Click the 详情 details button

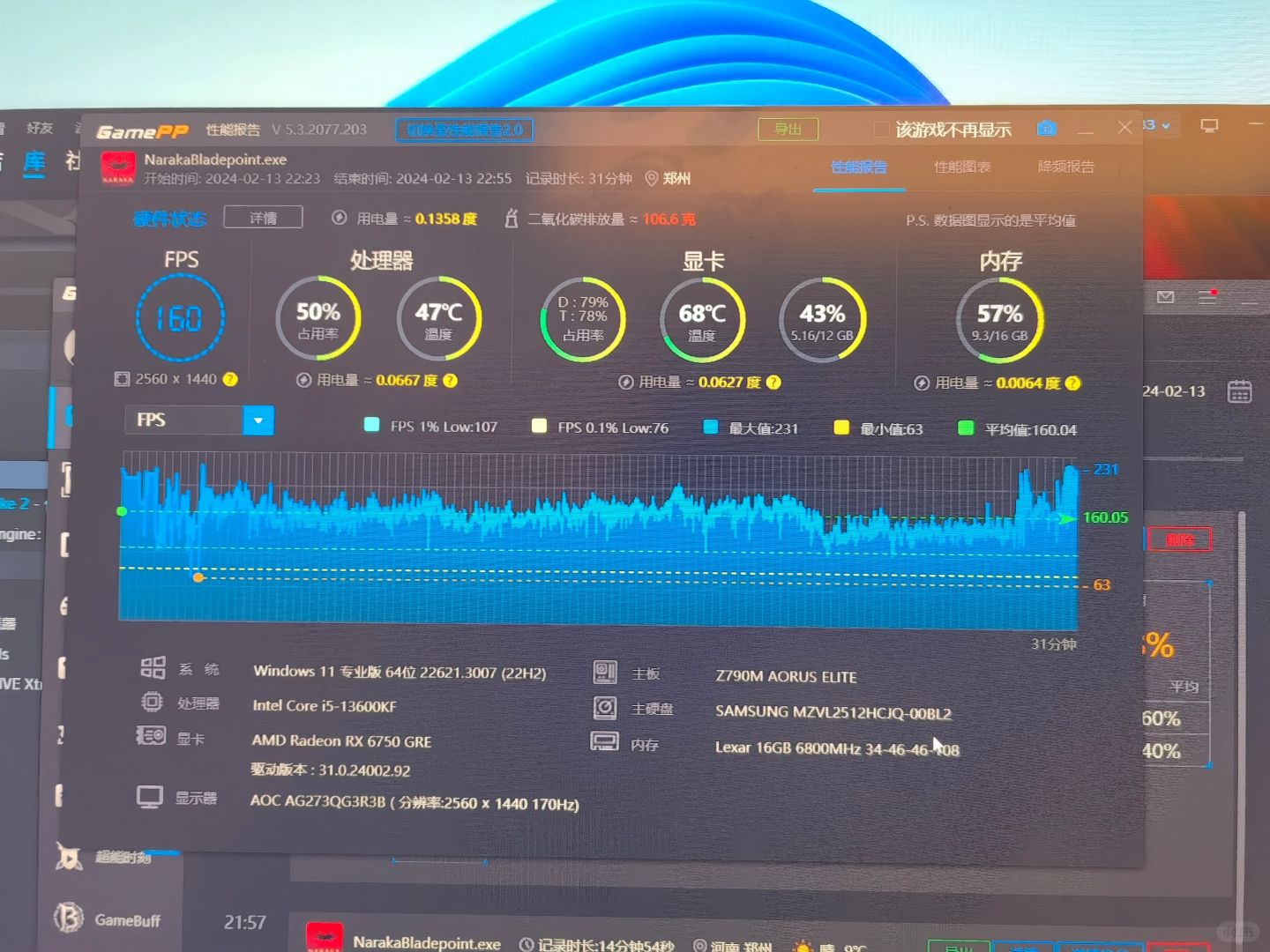(263, 217)
